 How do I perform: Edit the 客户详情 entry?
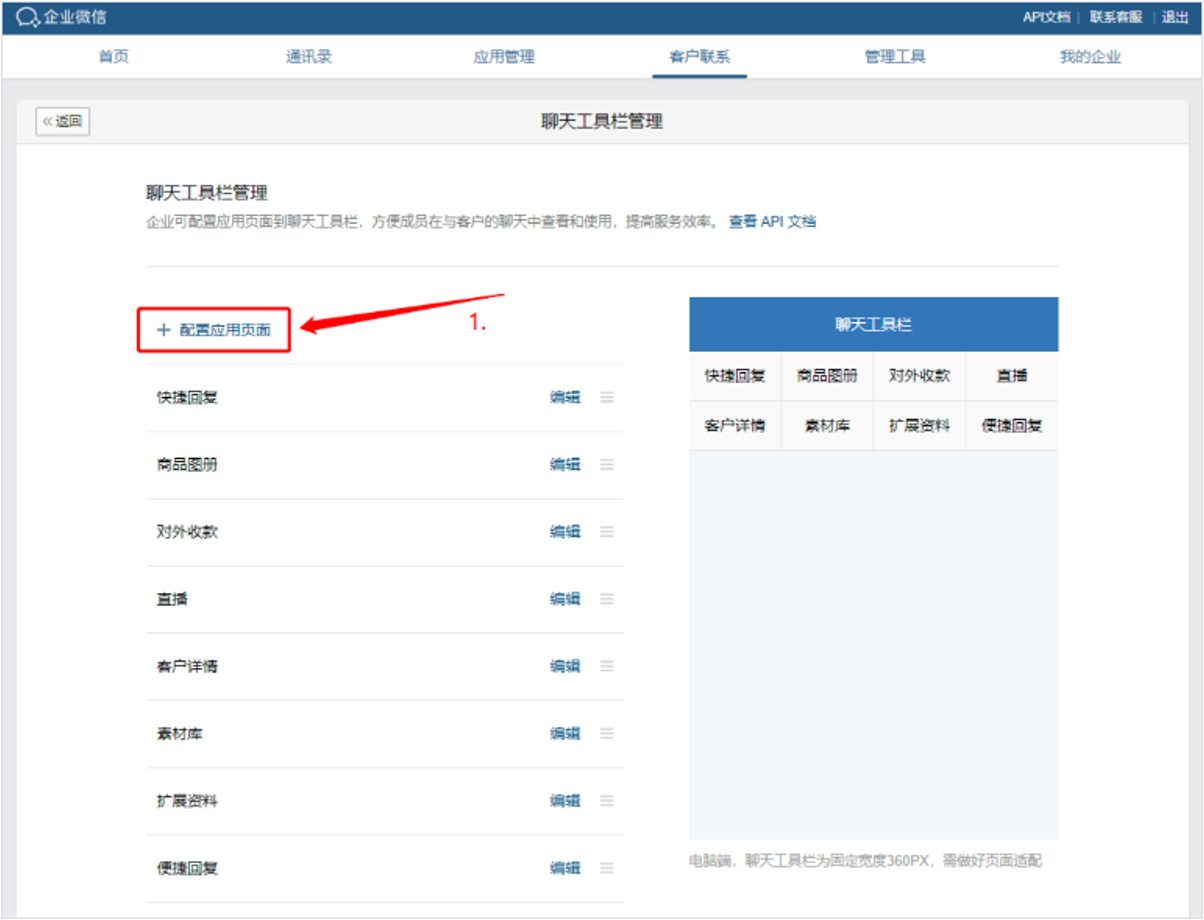pos(565,666)
